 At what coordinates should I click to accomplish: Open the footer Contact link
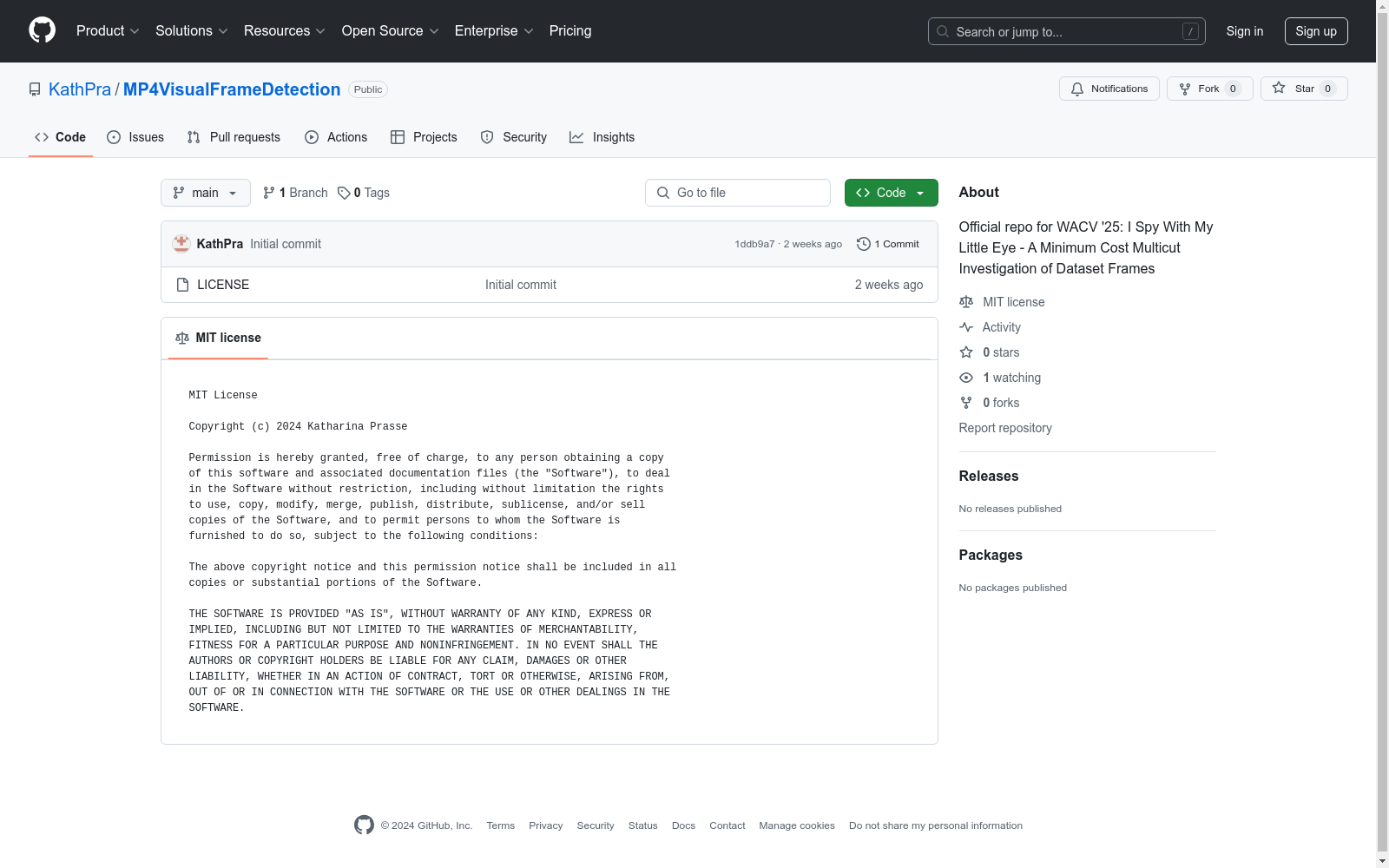click(x=727, y=825)
